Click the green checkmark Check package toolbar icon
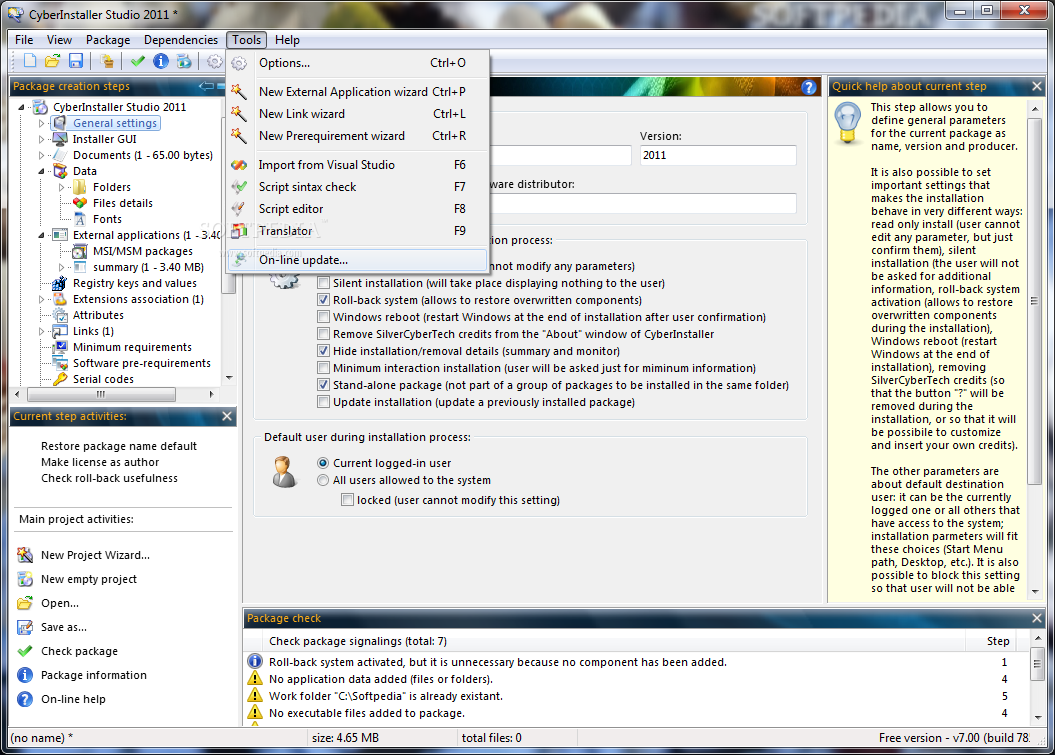 pos(138,61)
